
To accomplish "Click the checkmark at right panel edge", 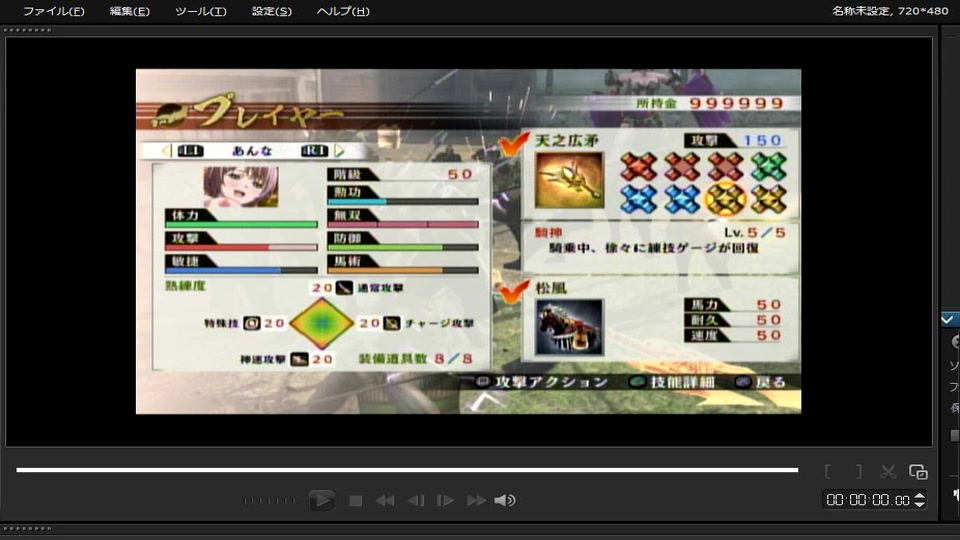I will 947,320.
